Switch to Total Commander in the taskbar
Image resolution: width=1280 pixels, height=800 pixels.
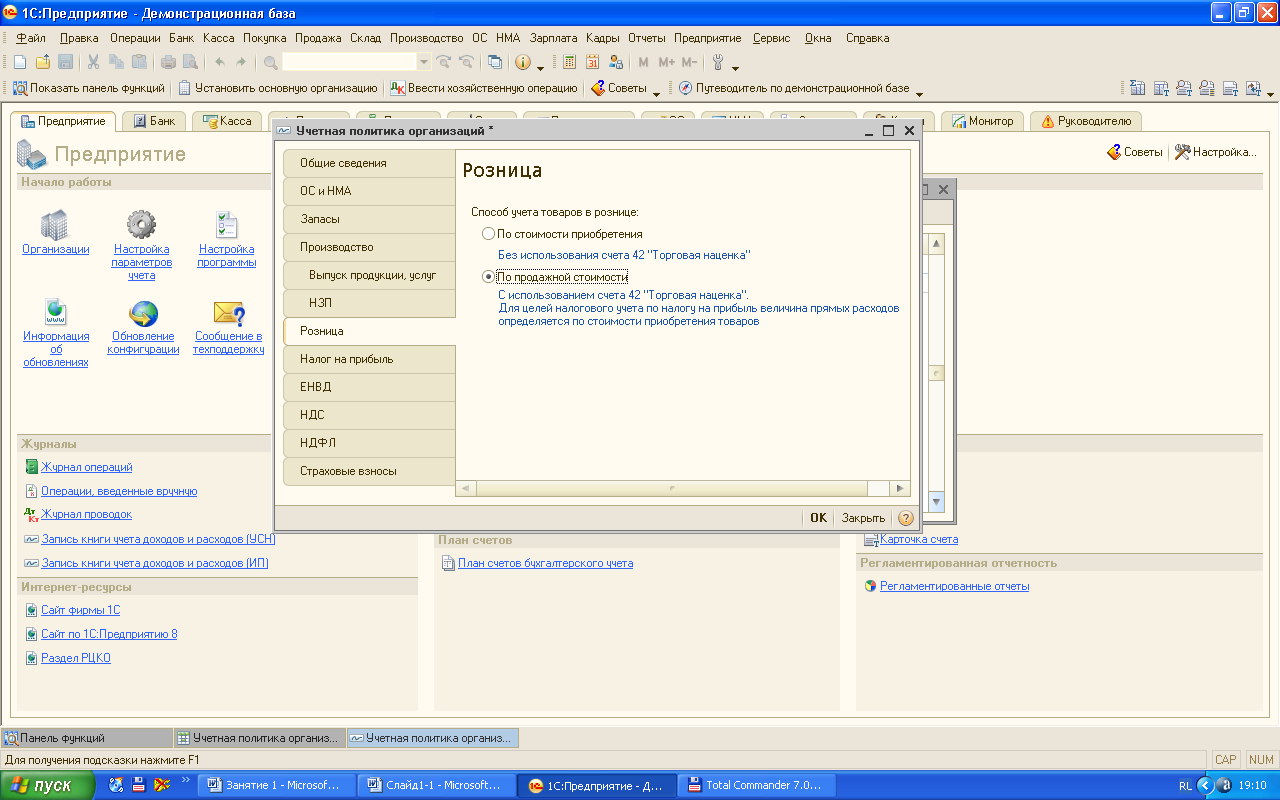(x=755, y=785)
